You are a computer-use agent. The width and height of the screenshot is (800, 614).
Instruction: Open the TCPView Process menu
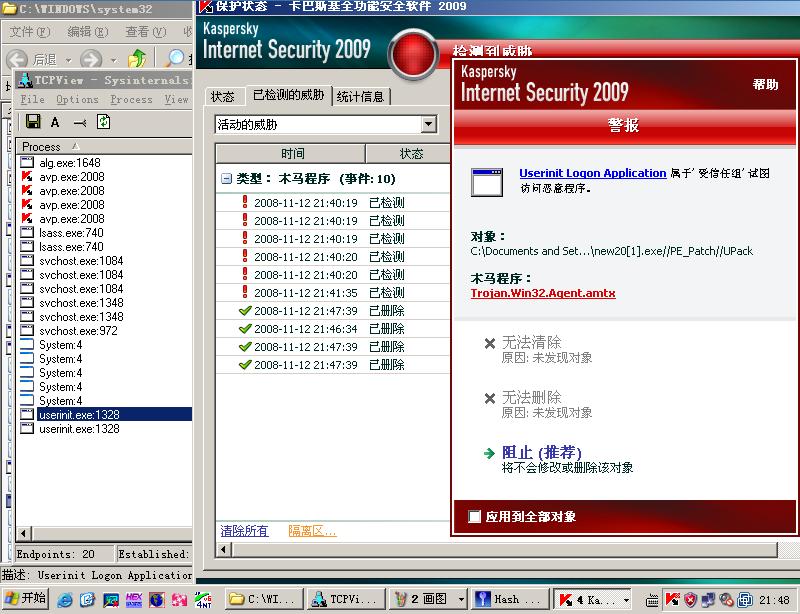click(x=131, y=100)
